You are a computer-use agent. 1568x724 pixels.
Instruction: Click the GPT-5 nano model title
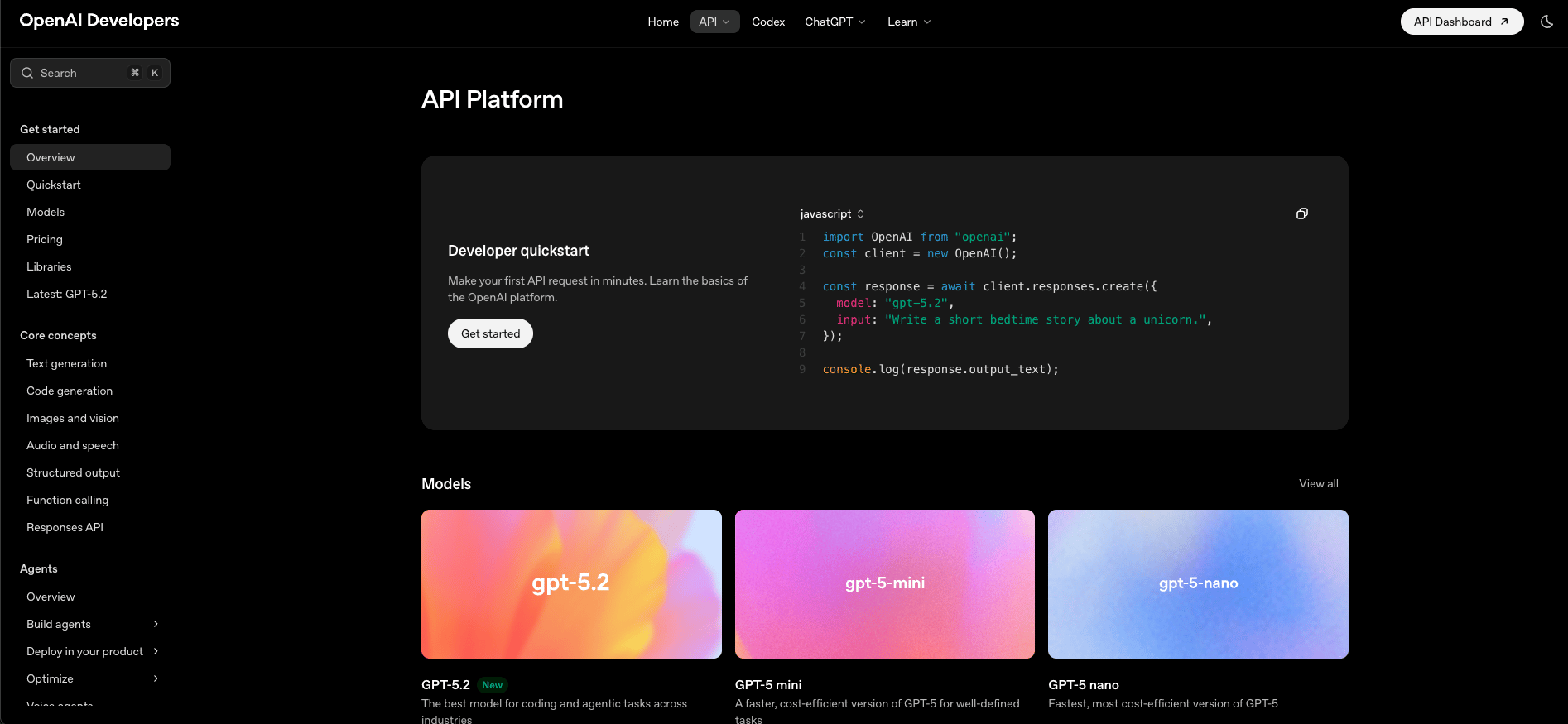[x=1084, y=684]
